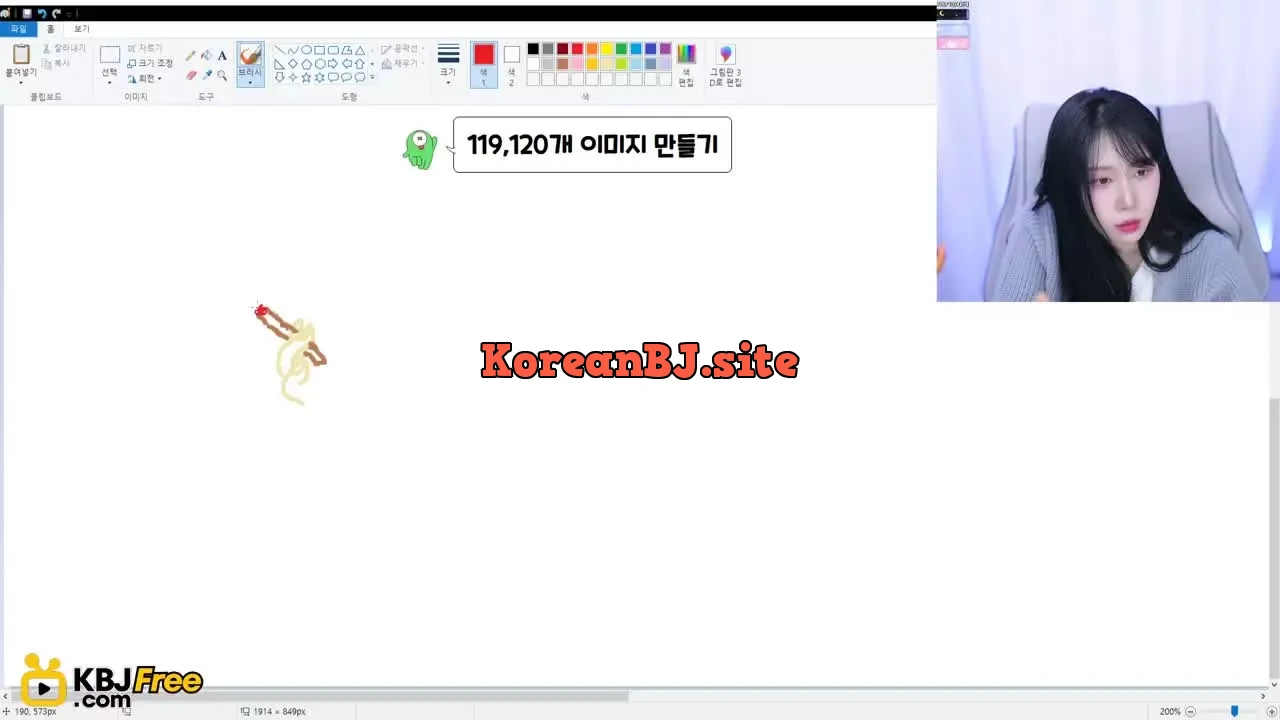Image resolution: width=1280 pixels, height=720 pixels.
Task: Choose the right triangle shape
Action: click(x=280, y=64)
